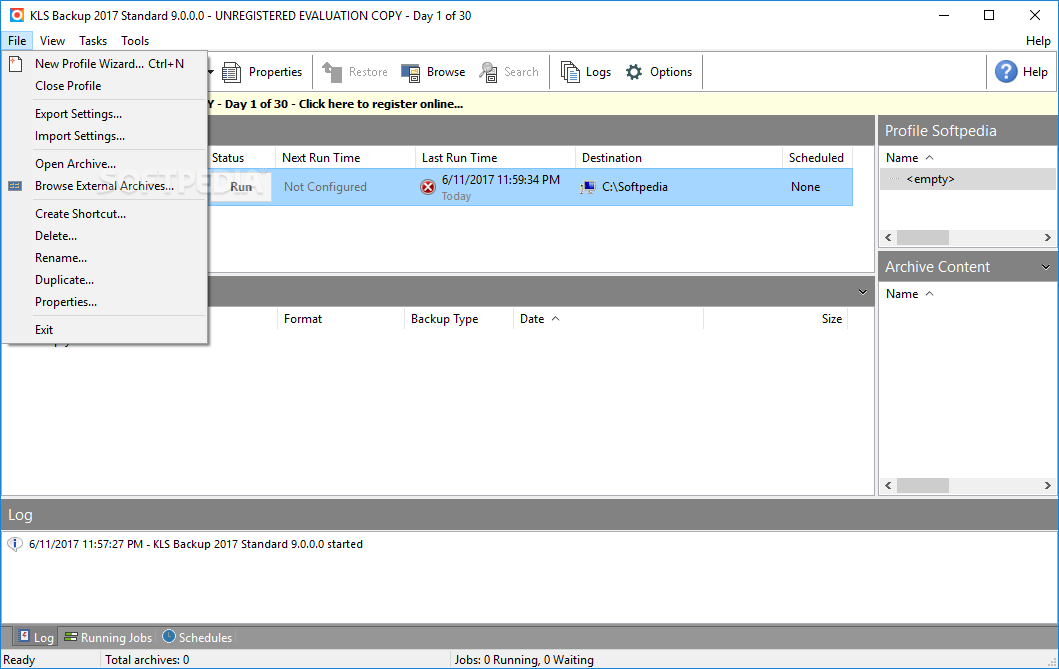The image size is (1059, 669).
Task: Select Exit from File menu
Action: coord(105,329)
